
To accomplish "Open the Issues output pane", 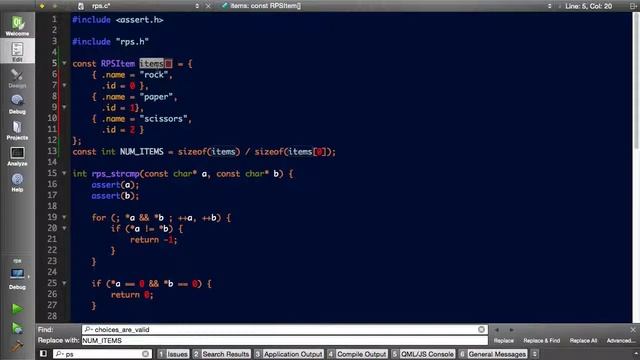I will pyautogui.click(x=173, y=354).
